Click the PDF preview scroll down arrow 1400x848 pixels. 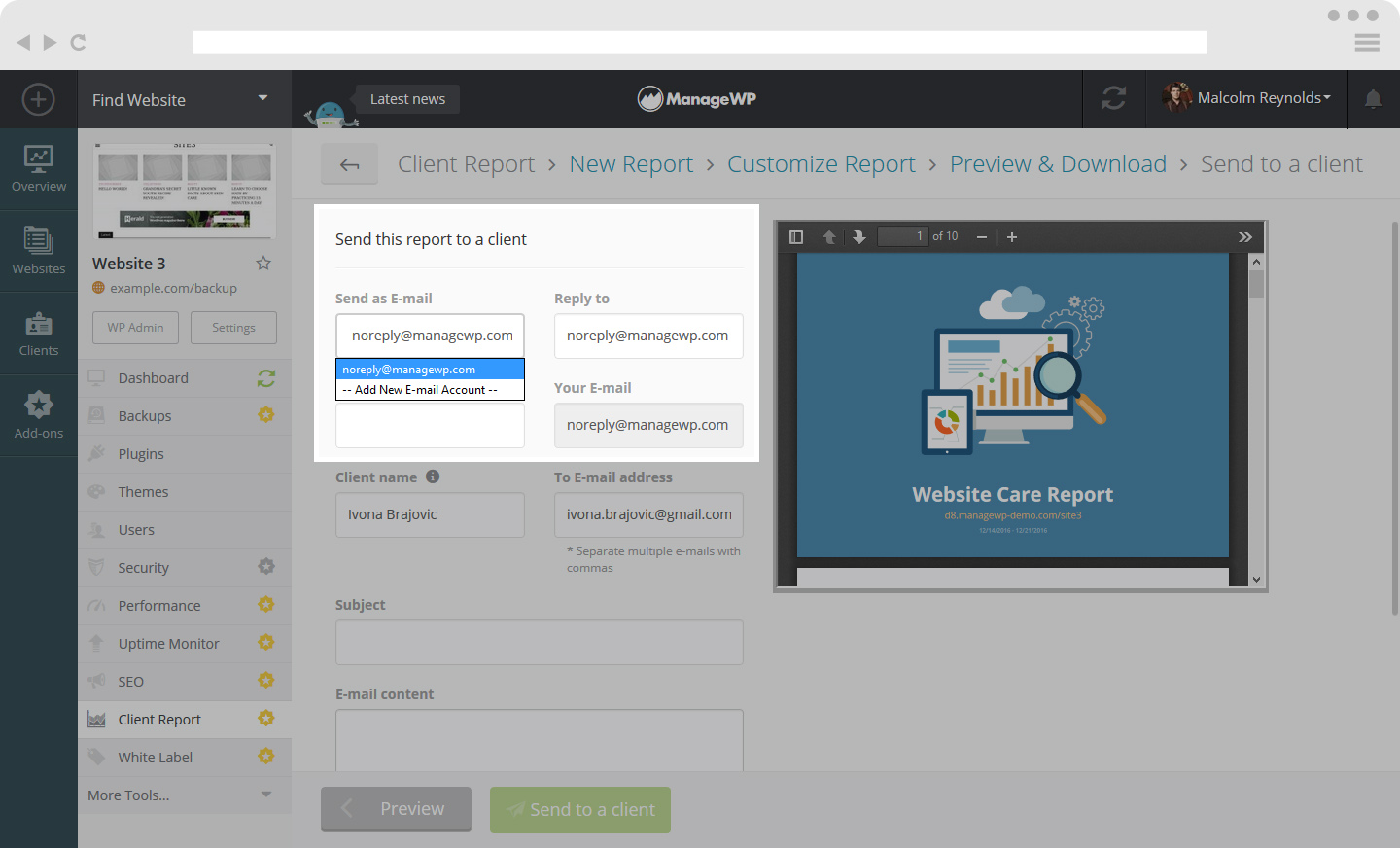pos(1256,579)
